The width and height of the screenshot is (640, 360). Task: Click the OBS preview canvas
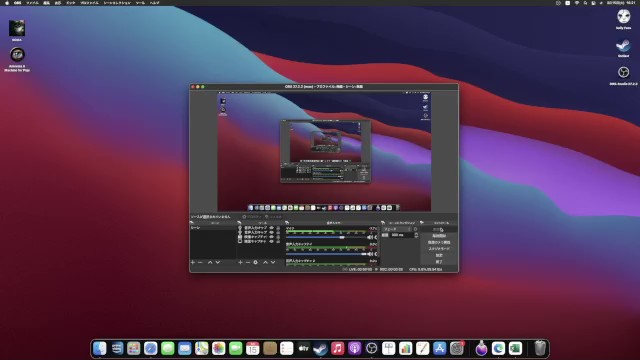point(324,151)
